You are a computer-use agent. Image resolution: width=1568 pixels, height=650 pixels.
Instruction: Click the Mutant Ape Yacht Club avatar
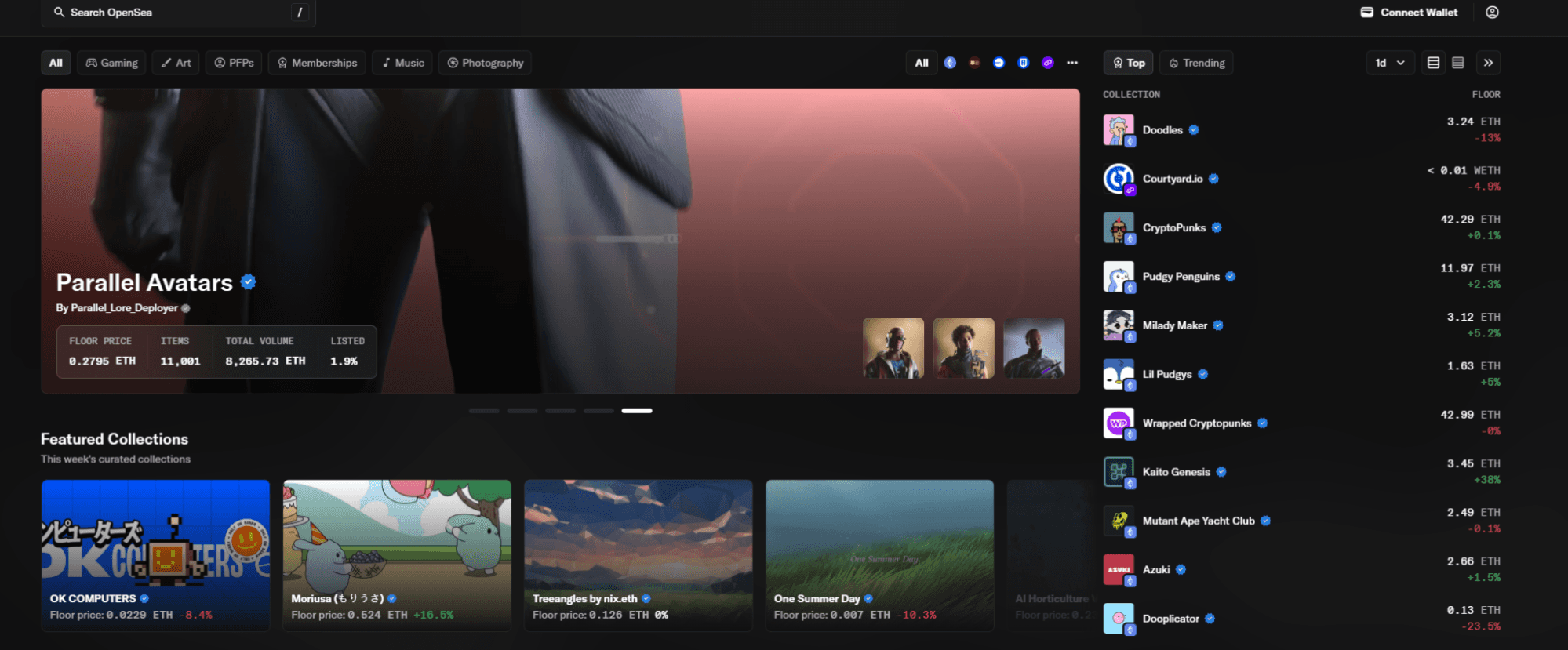pyautogui.click(x=1119, y=521)
